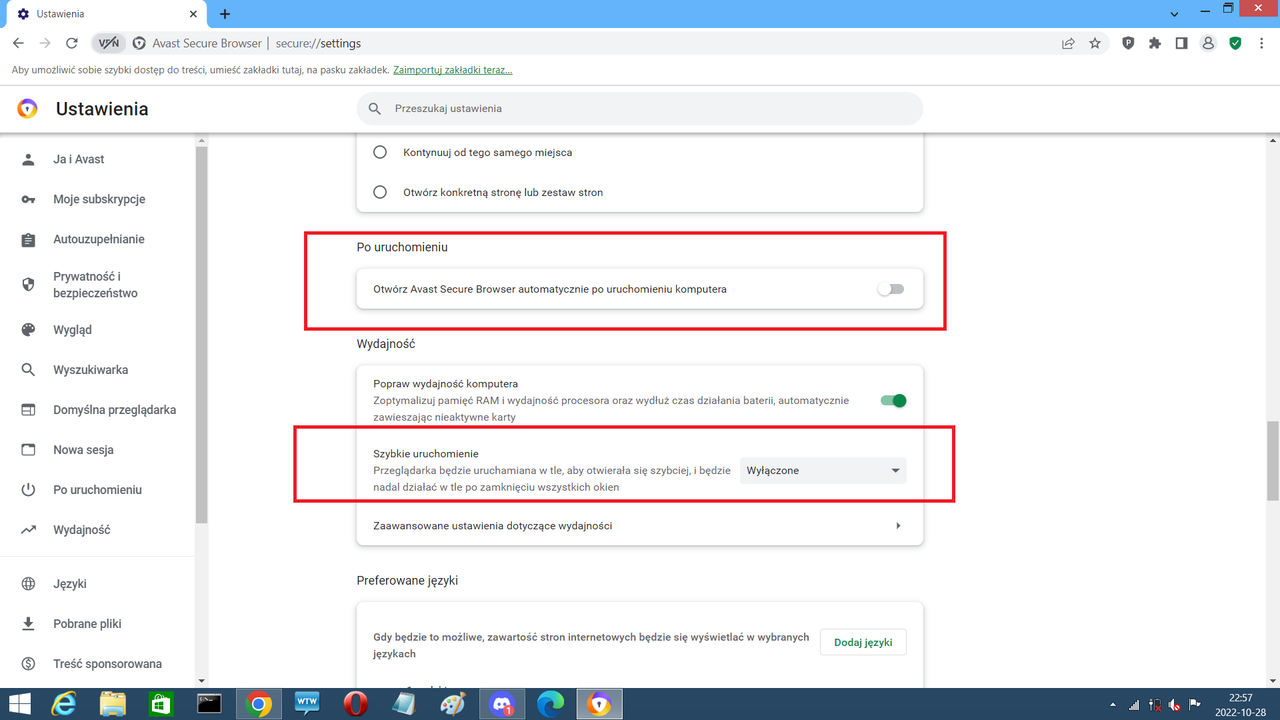The image size is (1280, 720).
Task: Open Autouzupełnianie settings
Action: pyautogui.click(x=98, y=239)
